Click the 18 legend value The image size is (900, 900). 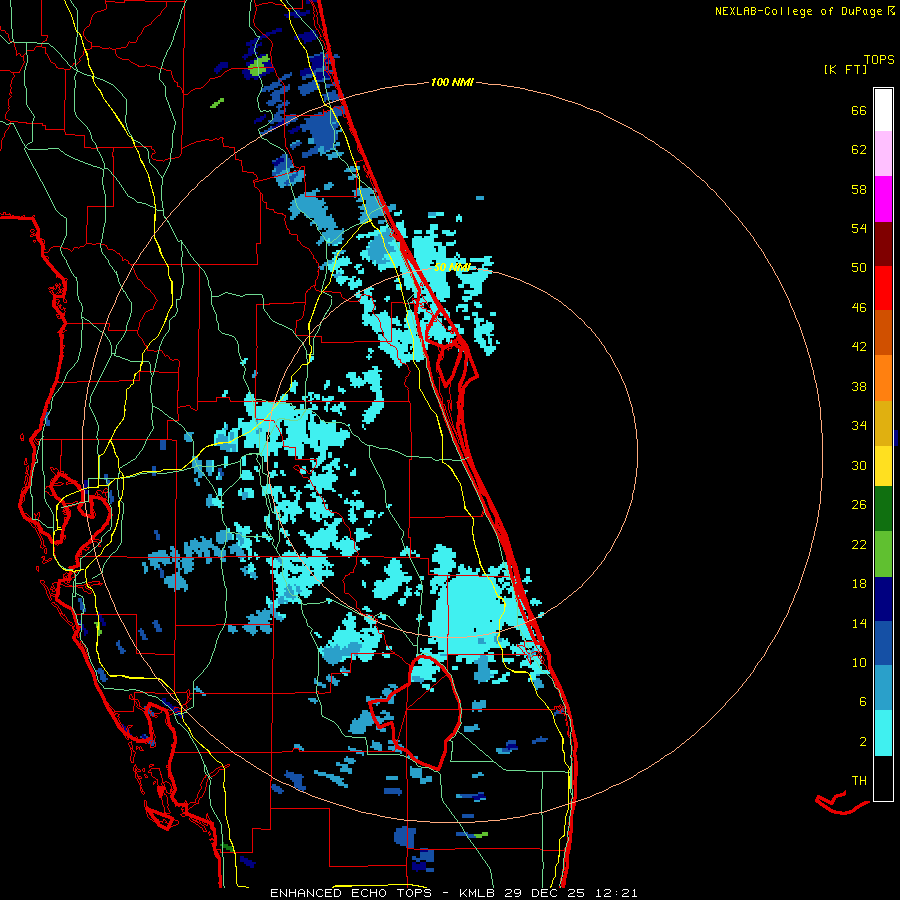coord(859,584)
